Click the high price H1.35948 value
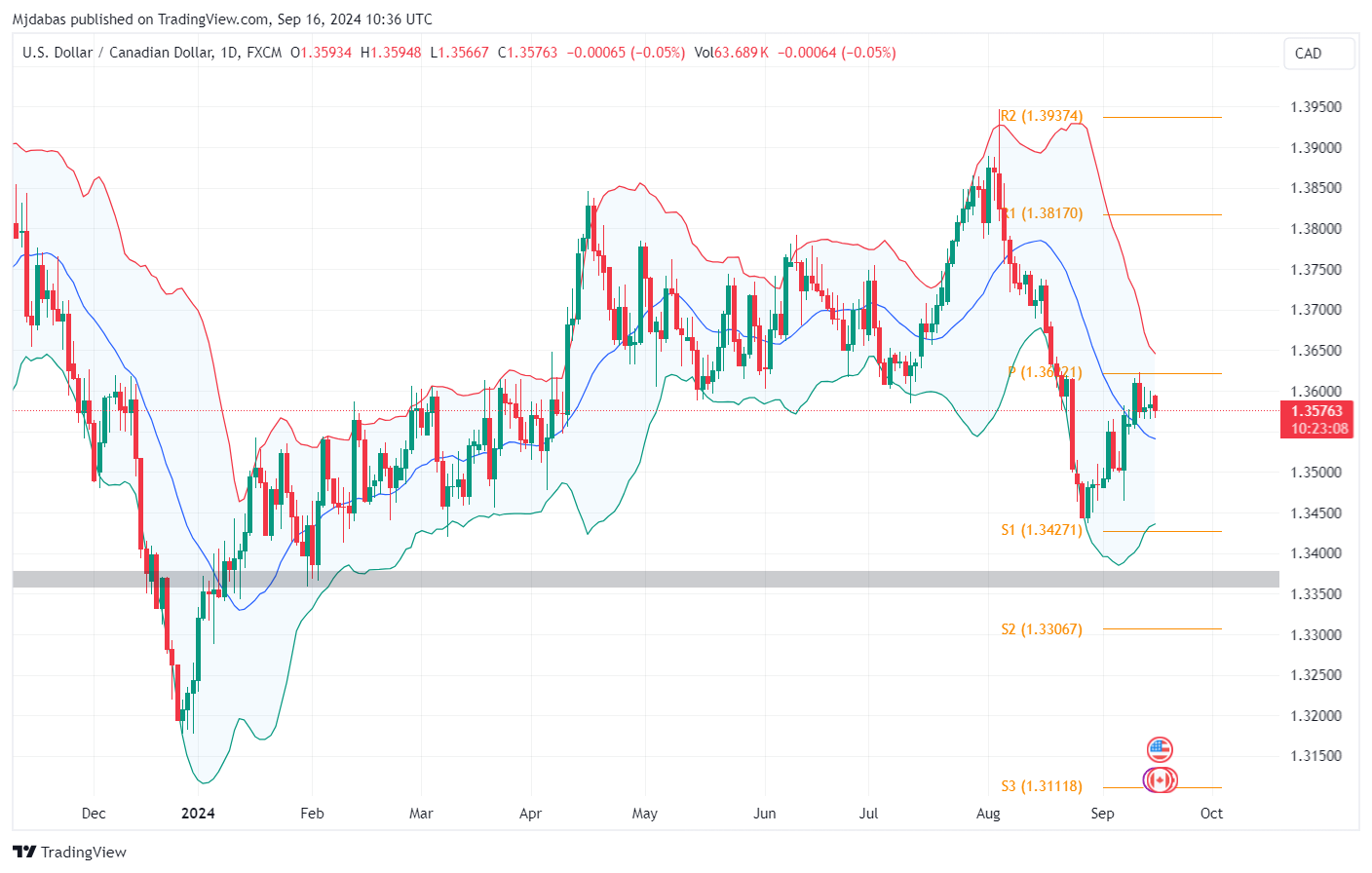 point(391,53)
